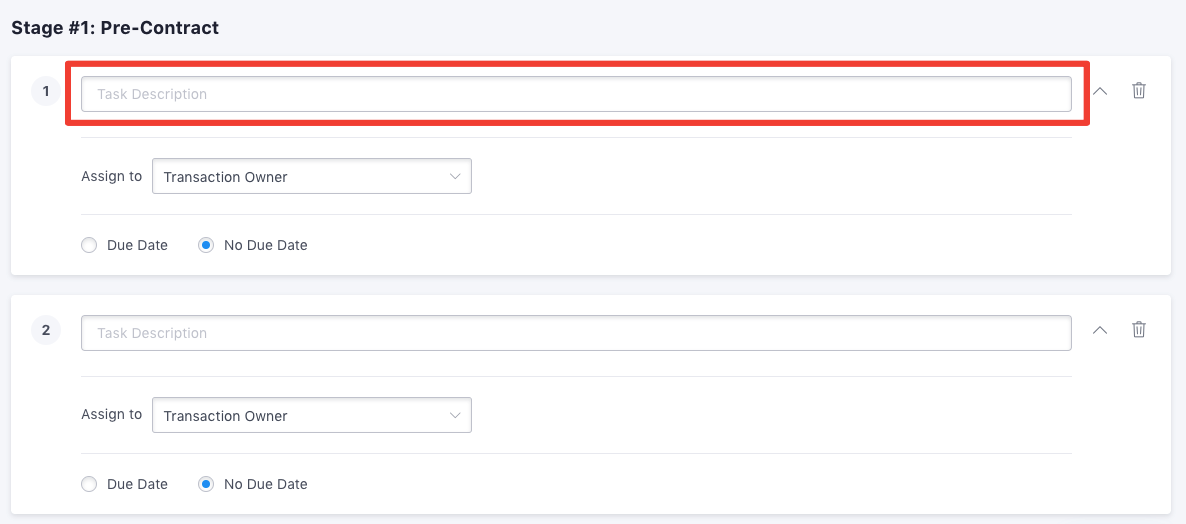Click the number 2 task badge

46,330
